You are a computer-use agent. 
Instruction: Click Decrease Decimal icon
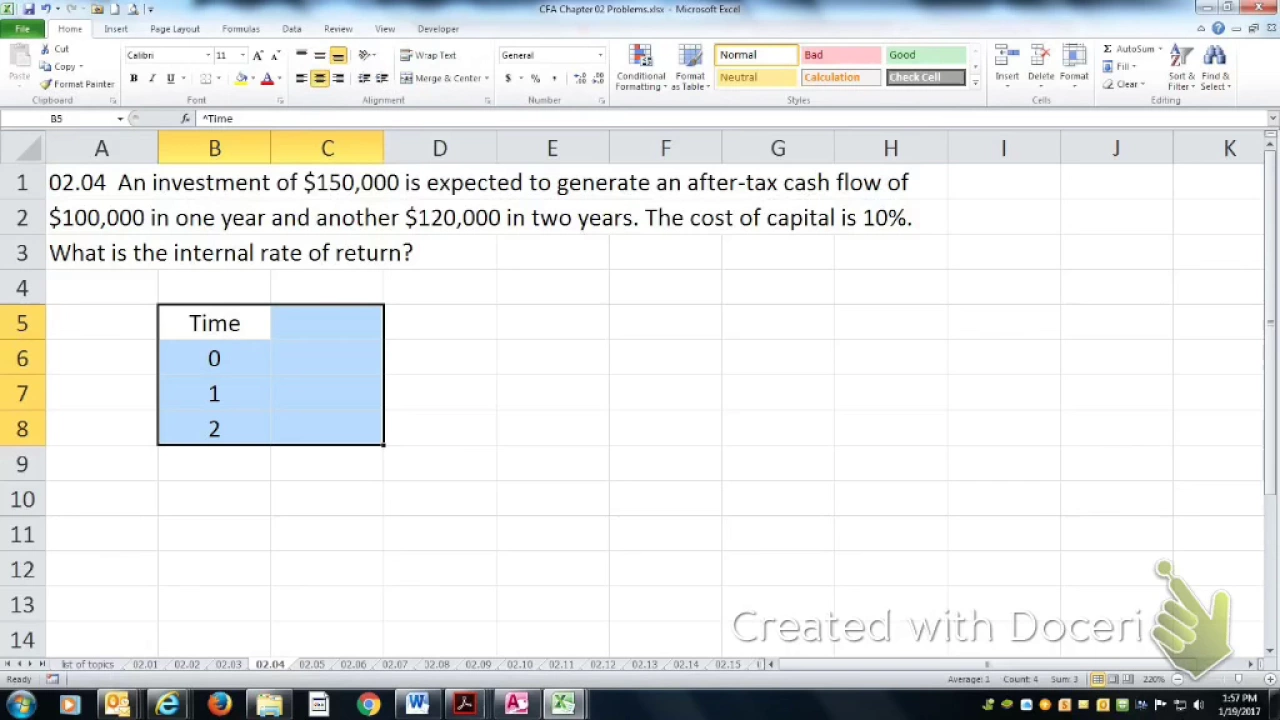[598, 78]
